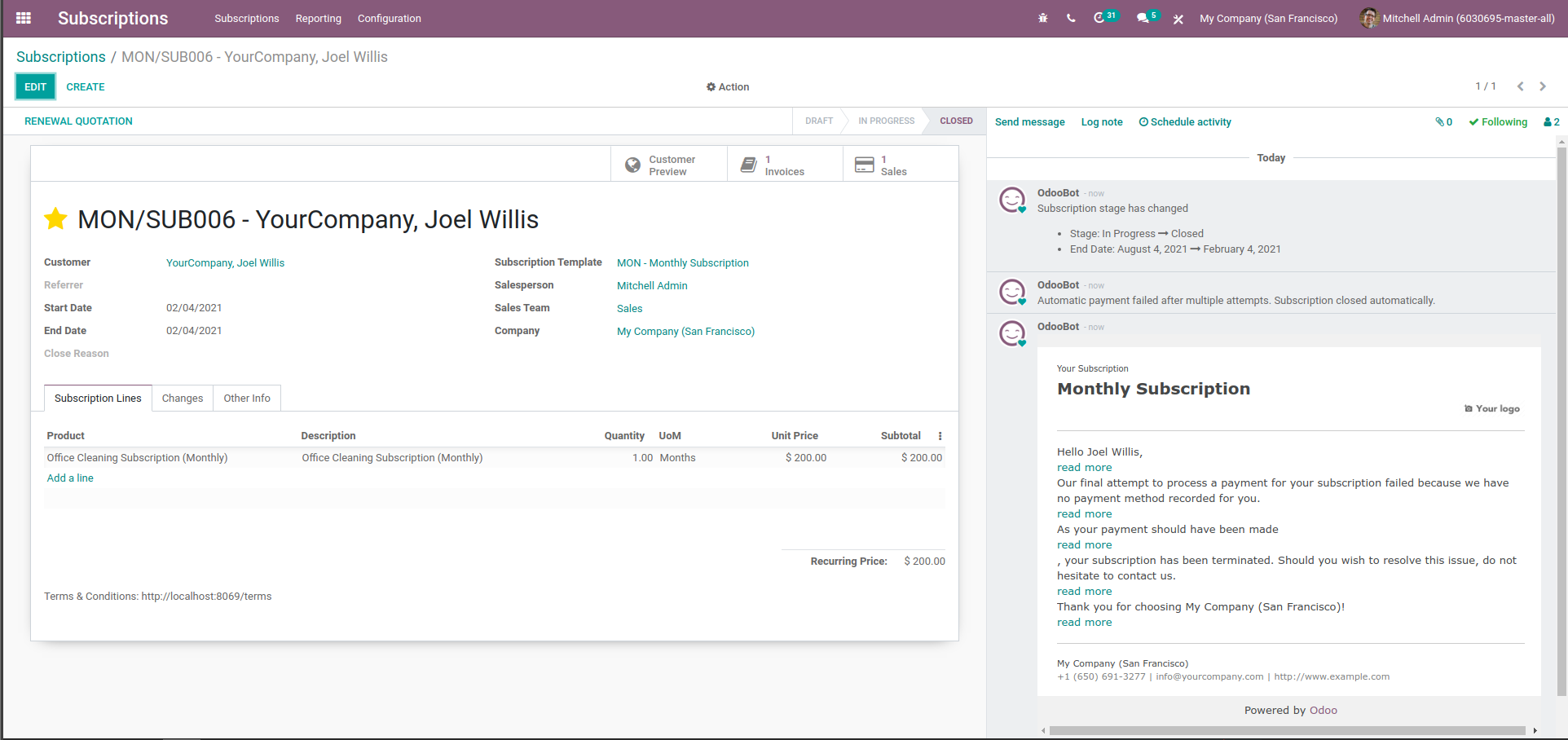Click Send message in chatter
Screen dimensions: 1568x740
(1030, 122)
